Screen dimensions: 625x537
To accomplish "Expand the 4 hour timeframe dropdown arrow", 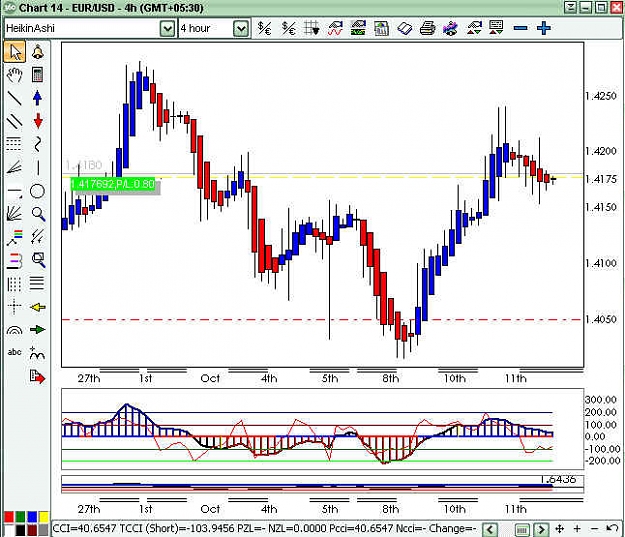I will click(241, 29).
